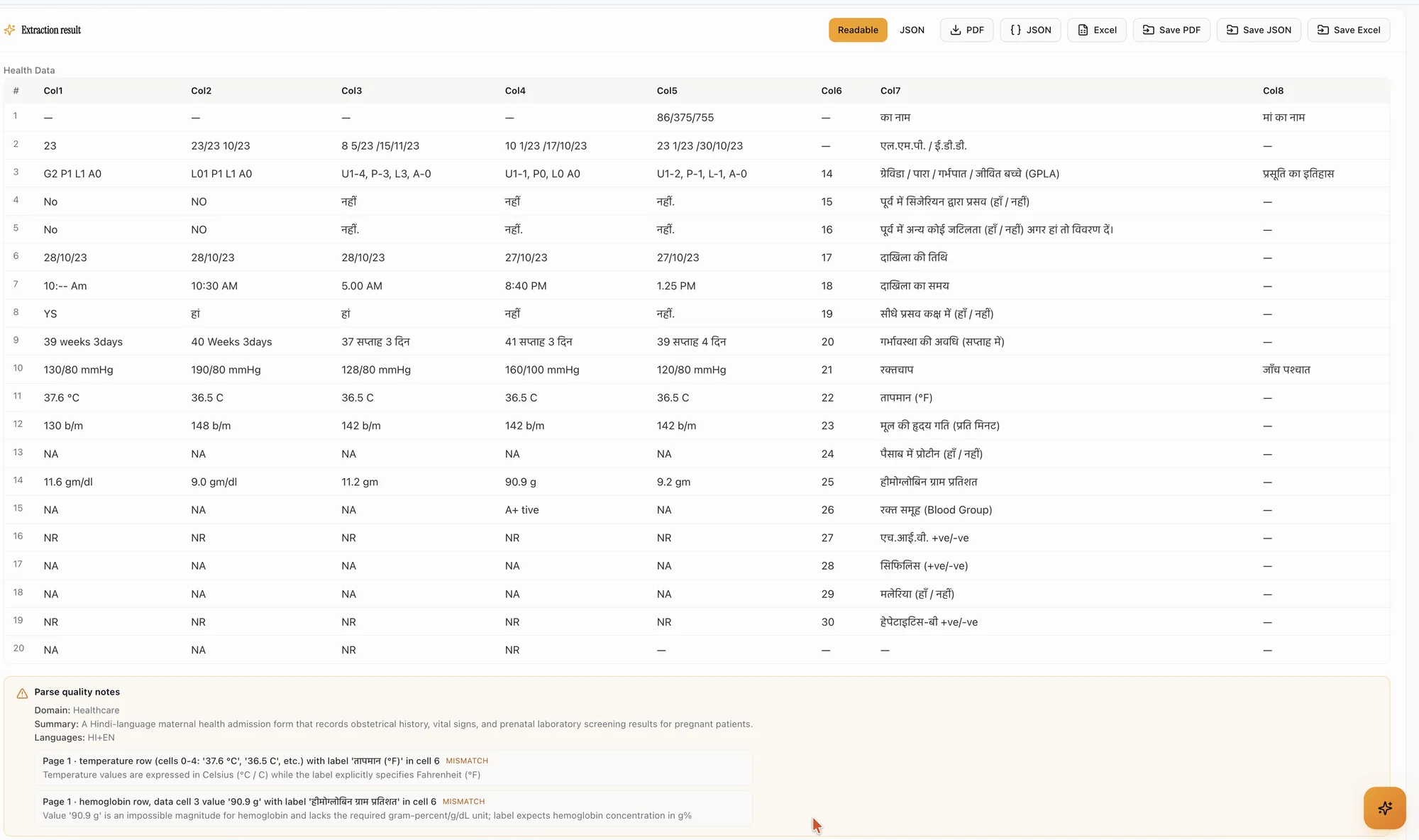Select the cell 'U1-4, P-3, L3, A-0'

coord(386,174)
